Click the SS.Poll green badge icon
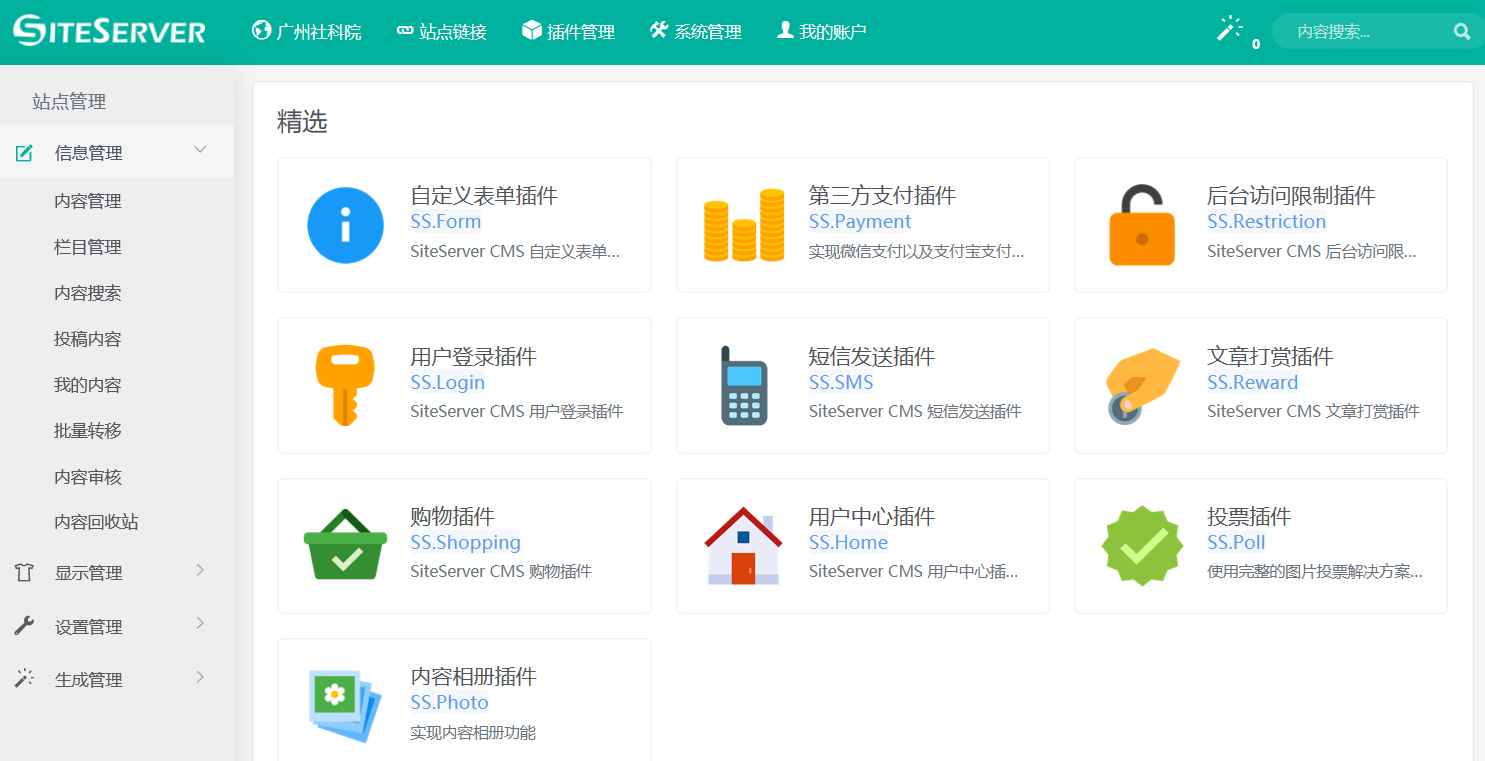Screen dimensions: 1485x761 pos(1142,546)
